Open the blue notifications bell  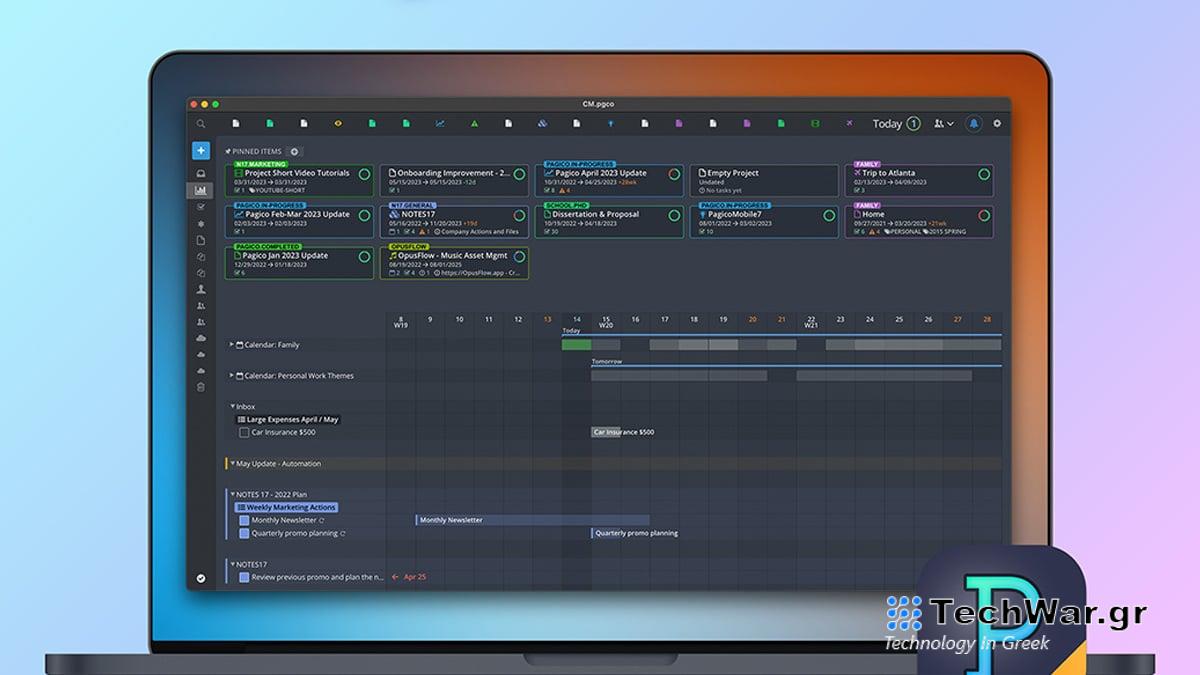[973, 124]
